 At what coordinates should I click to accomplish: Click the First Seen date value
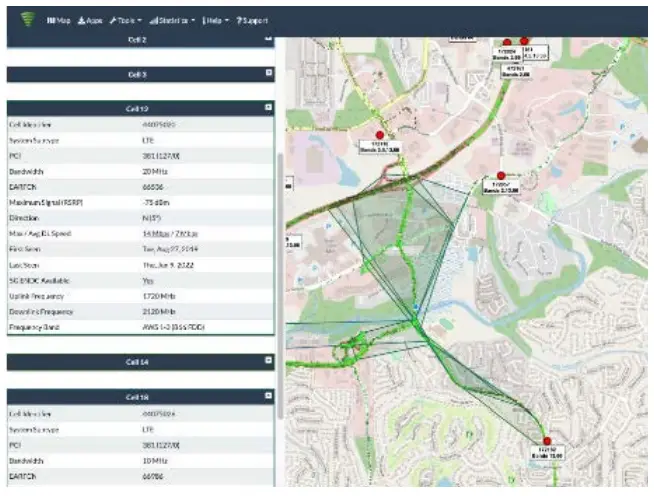coord(170,249)
